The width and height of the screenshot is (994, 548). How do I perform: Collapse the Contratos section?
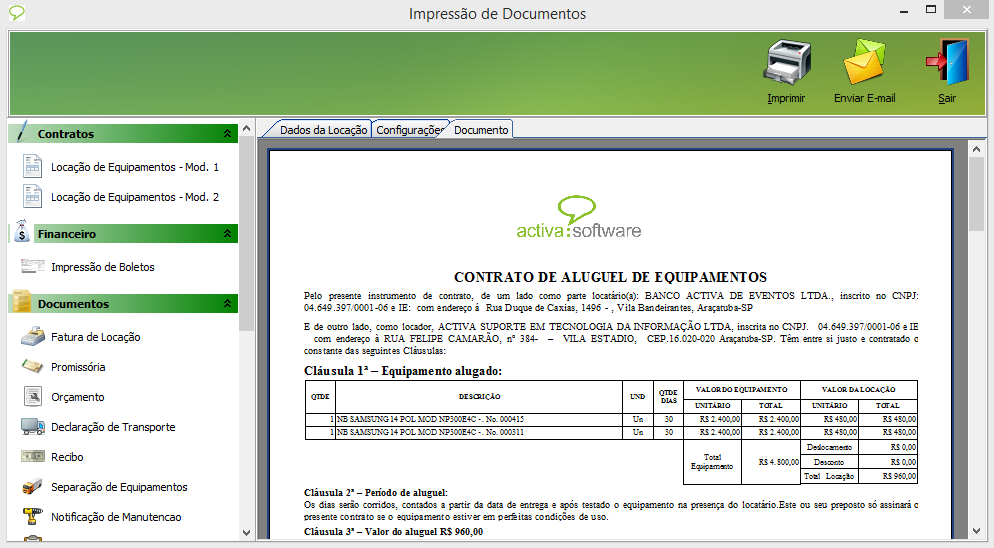[227, 134]
